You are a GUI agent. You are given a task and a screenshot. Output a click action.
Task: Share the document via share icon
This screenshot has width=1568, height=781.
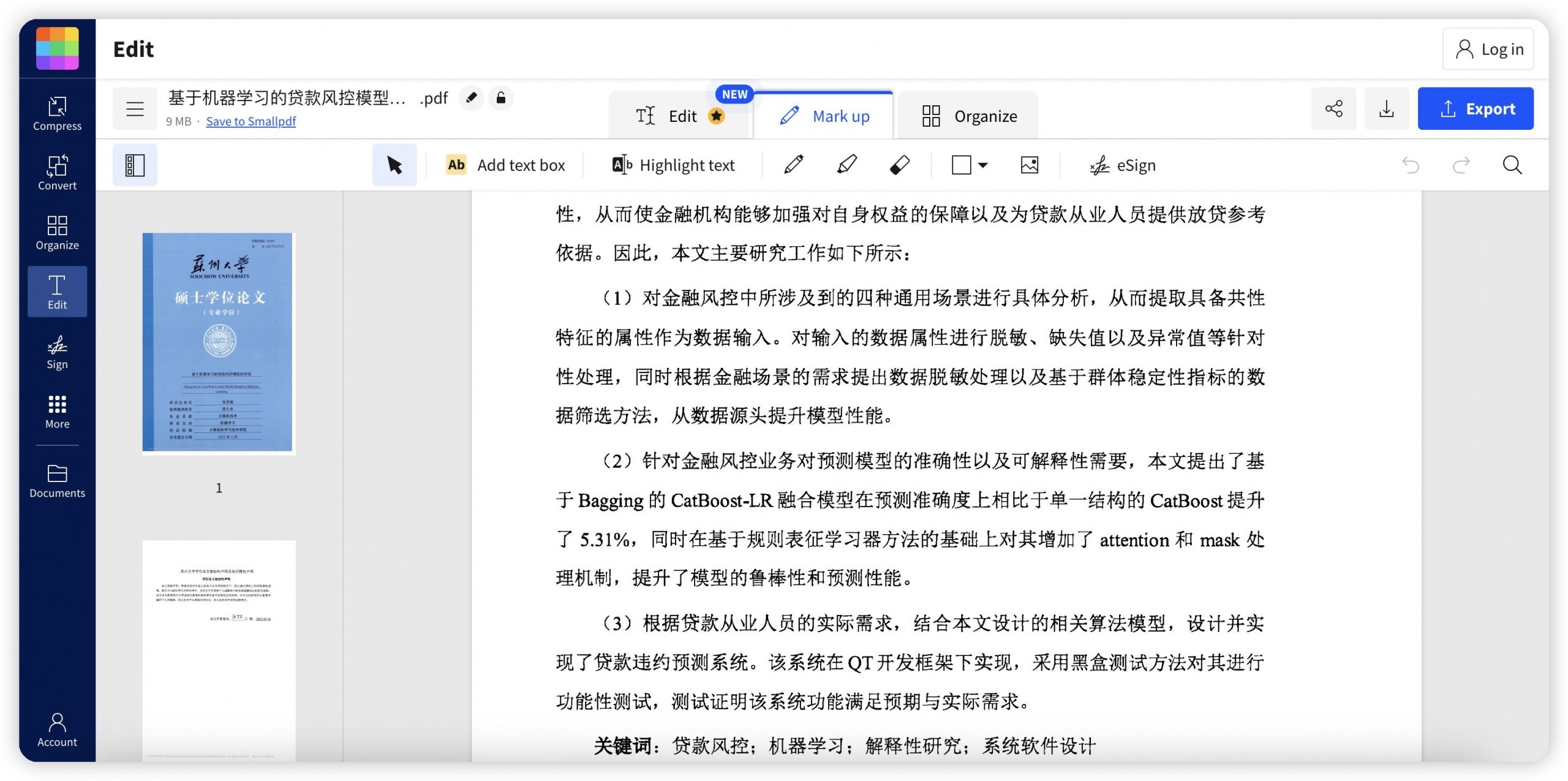(x=1333, y=109)
